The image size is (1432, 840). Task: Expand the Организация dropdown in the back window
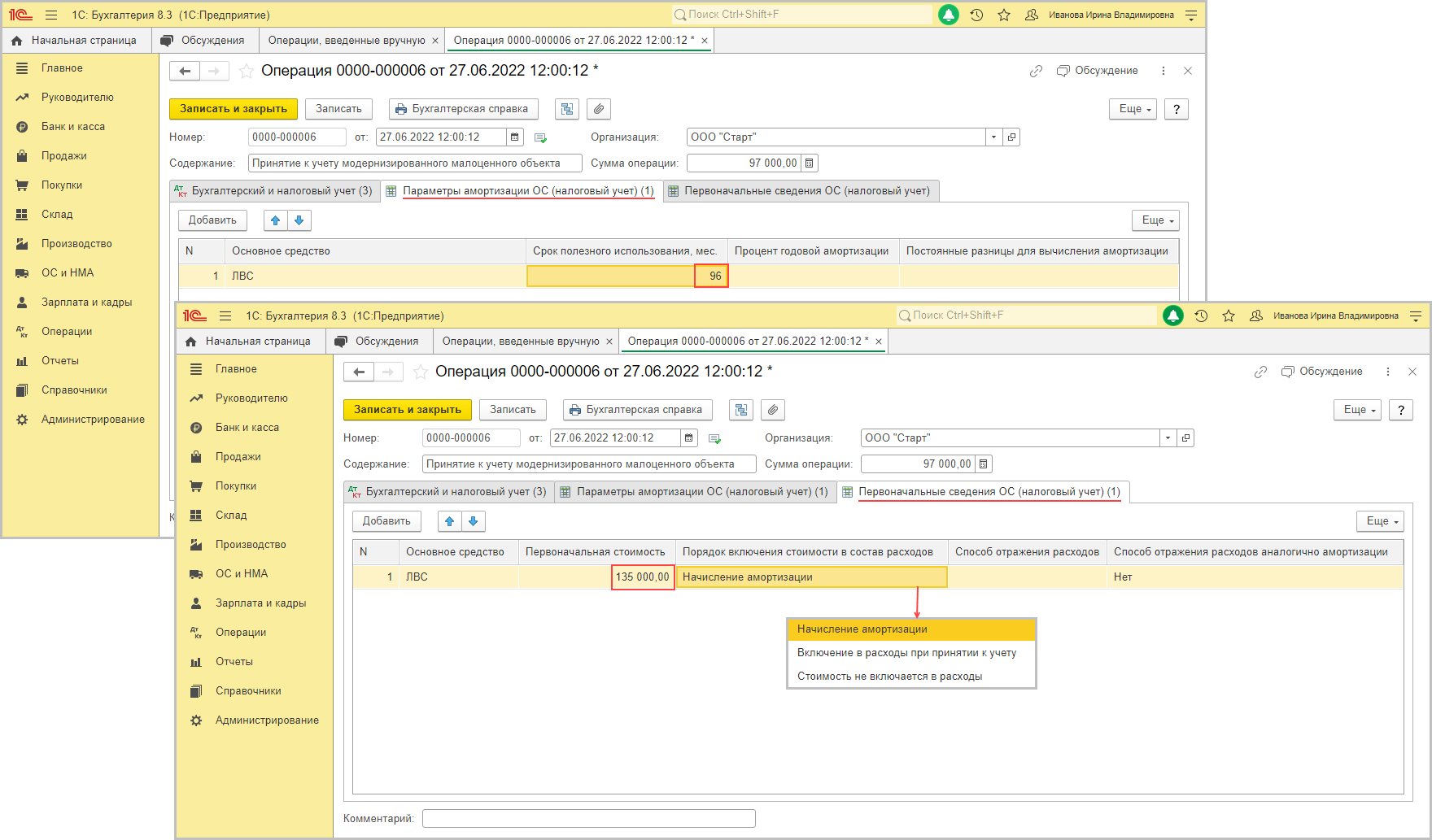tap(994, 137)
